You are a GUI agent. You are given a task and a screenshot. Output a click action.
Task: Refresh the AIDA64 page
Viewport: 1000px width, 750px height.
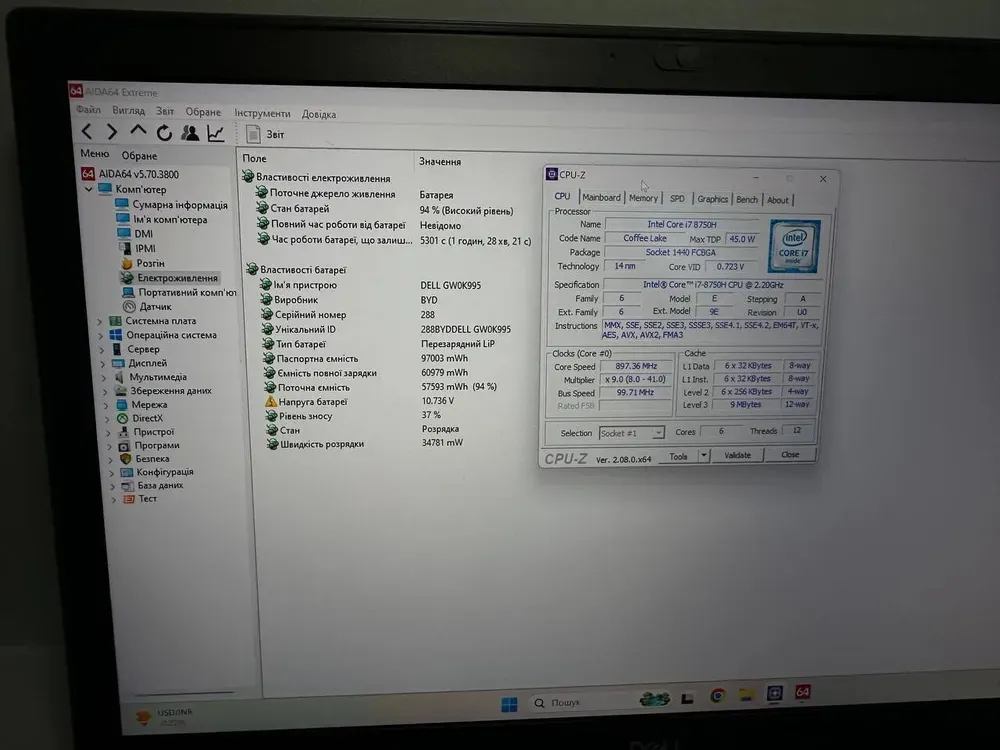point(164,132)
